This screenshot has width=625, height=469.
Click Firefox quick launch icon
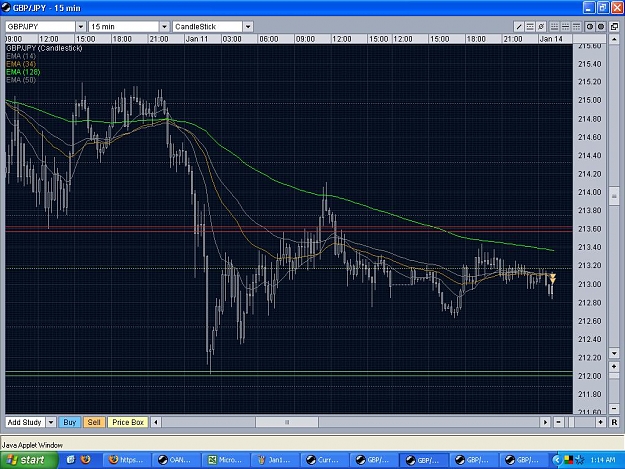(x=85, y=460)
